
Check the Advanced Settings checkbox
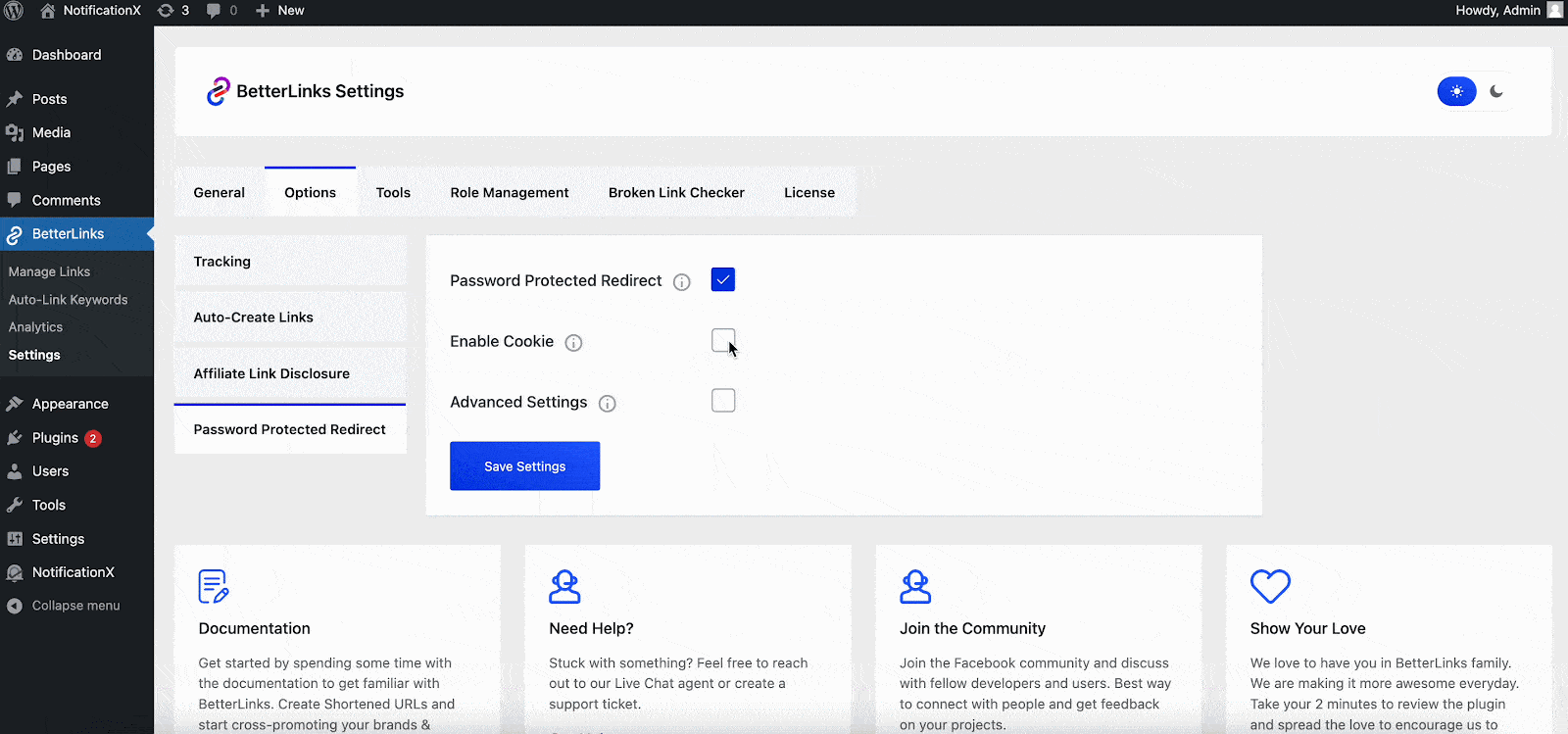[722, 400]
